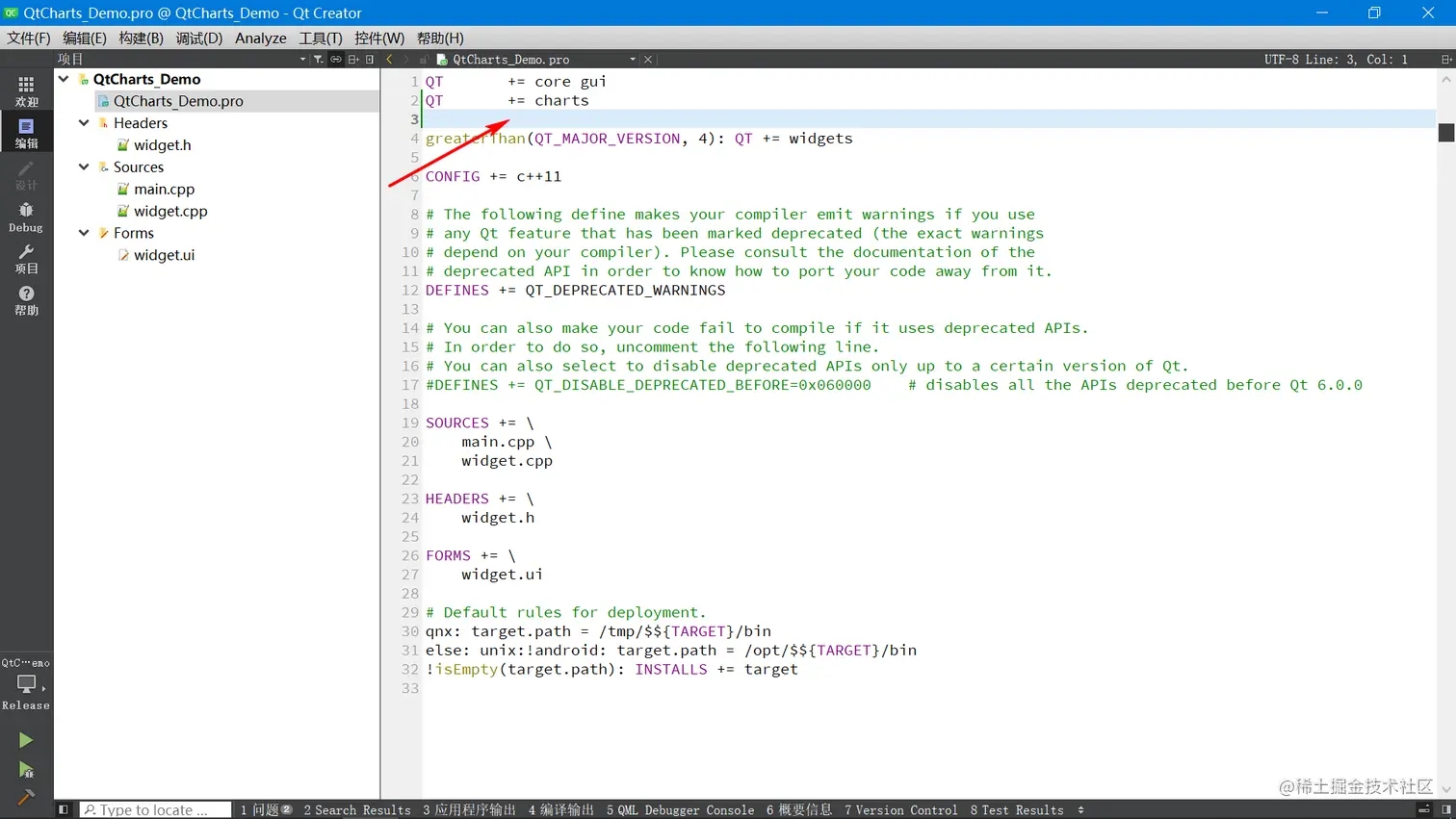The image size is (1456, 819).
Task: Click file lock icon in editor toolbar
Action: tap(424, 59)
